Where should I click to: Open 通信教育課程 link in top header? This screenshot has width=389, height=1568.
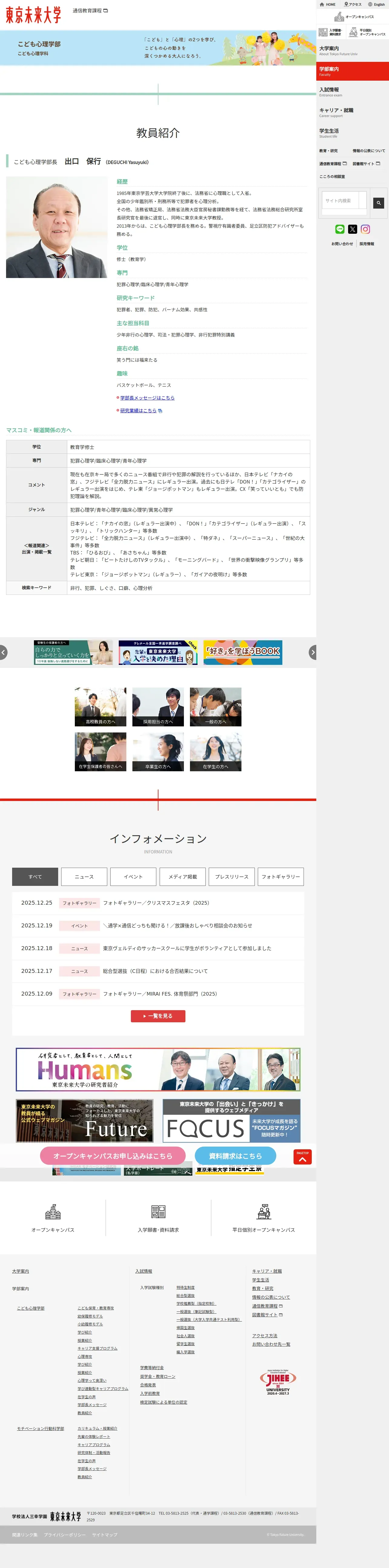tap(90, 11)
